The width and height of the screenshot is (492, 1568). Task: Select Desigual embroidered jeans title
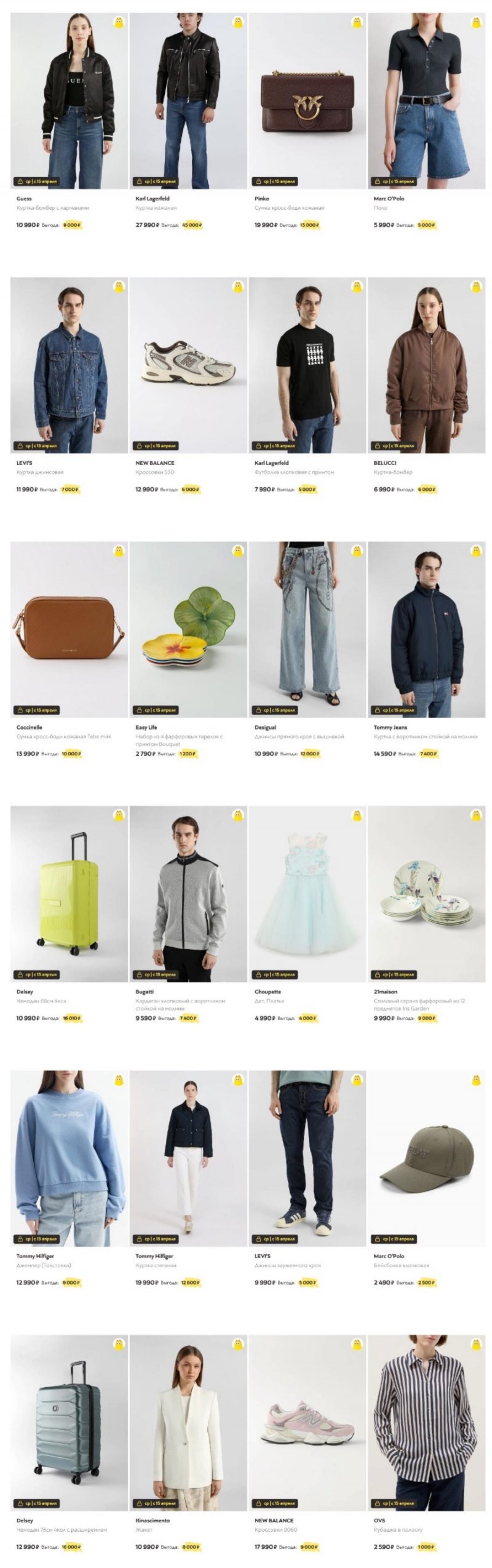tap(299, 736)
